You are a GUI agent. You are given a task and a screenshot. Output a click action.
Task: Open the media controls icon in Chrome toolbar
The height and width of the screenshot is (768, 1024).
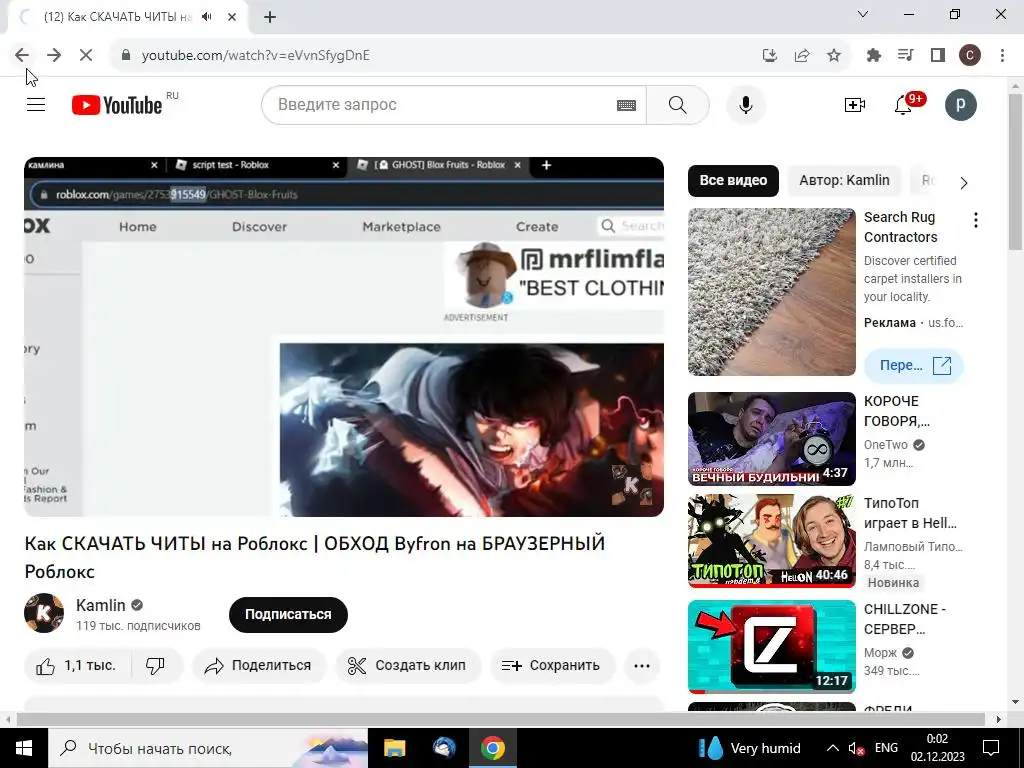pos(905,56)
